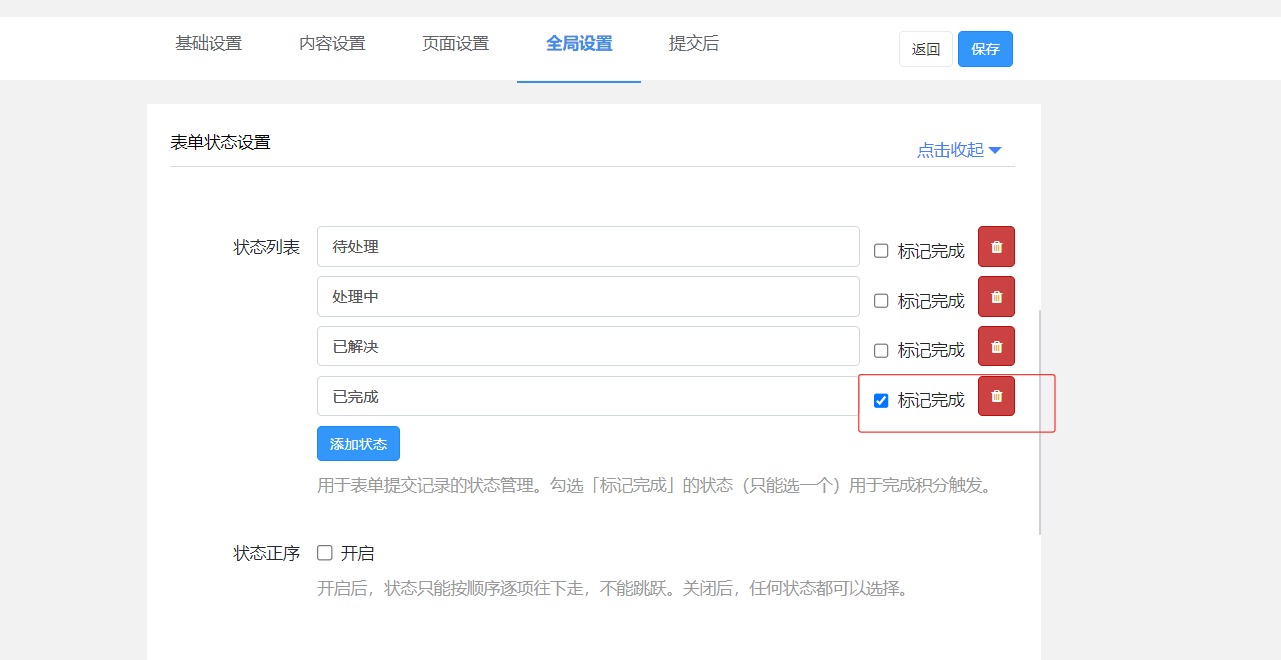Click the 全局设置 tab
This screenshot has width=1281, height=660.
point(579,44)
